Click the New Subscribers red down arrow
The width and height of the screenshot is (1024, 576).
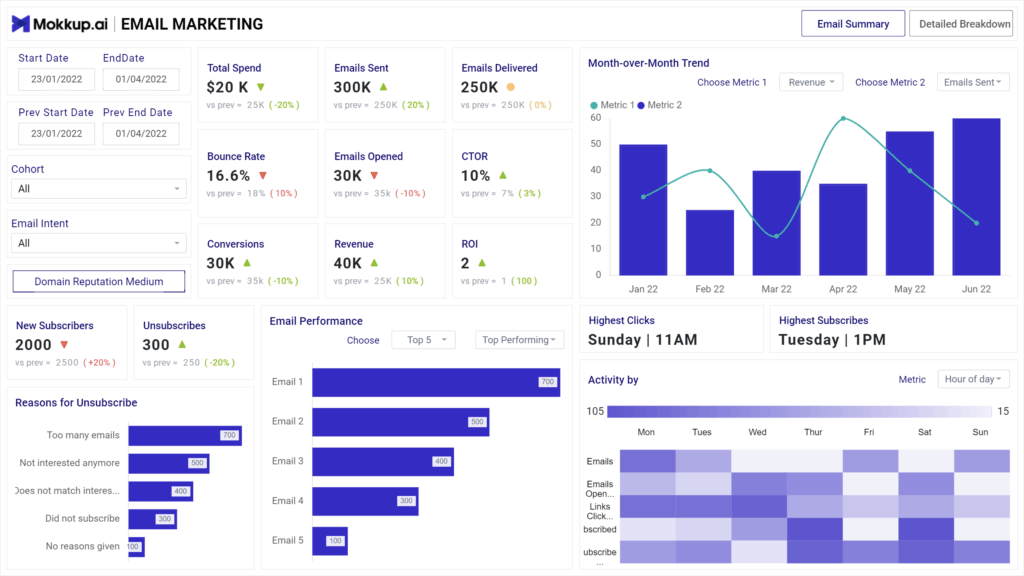click(64, 345)
